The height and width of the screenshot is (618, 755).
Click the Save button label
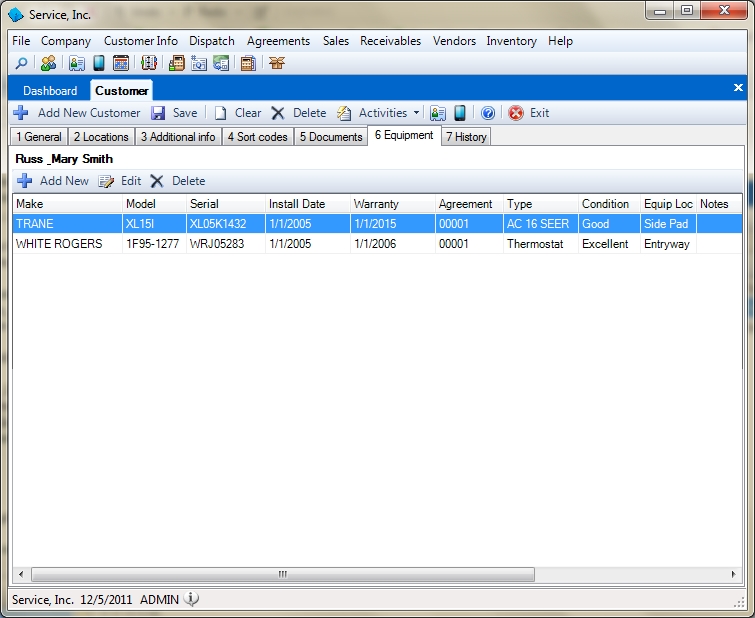click(x=185, y=113)
